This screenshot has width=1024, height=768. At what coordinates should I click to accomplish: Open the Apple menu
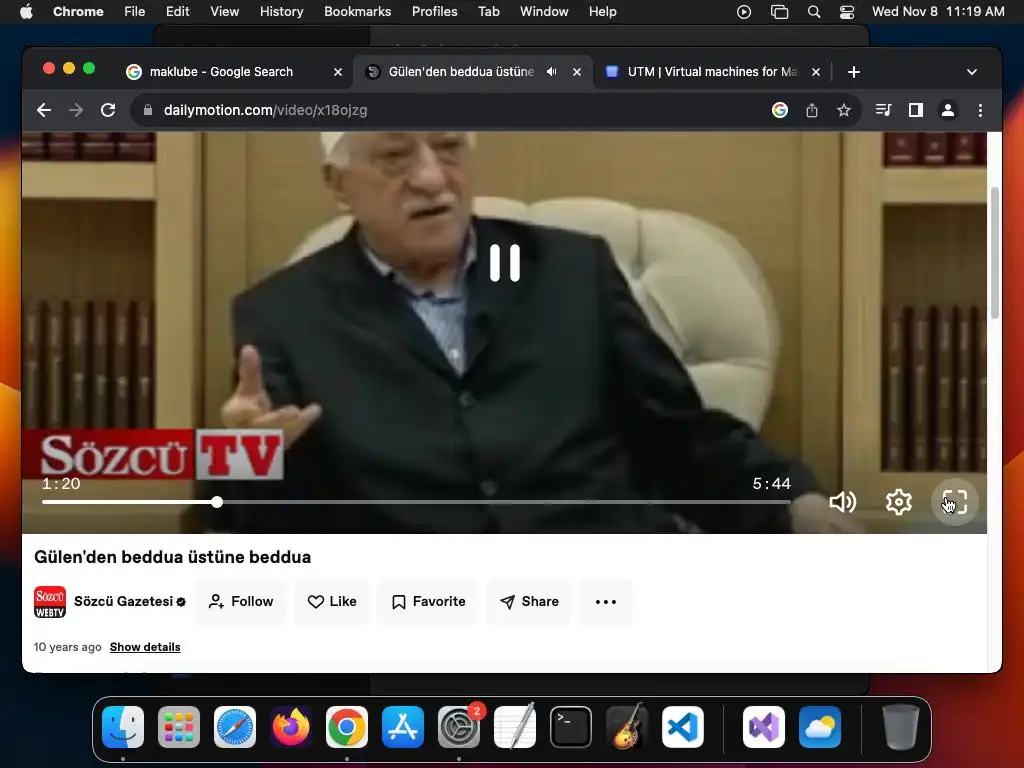tap(26, 12)
